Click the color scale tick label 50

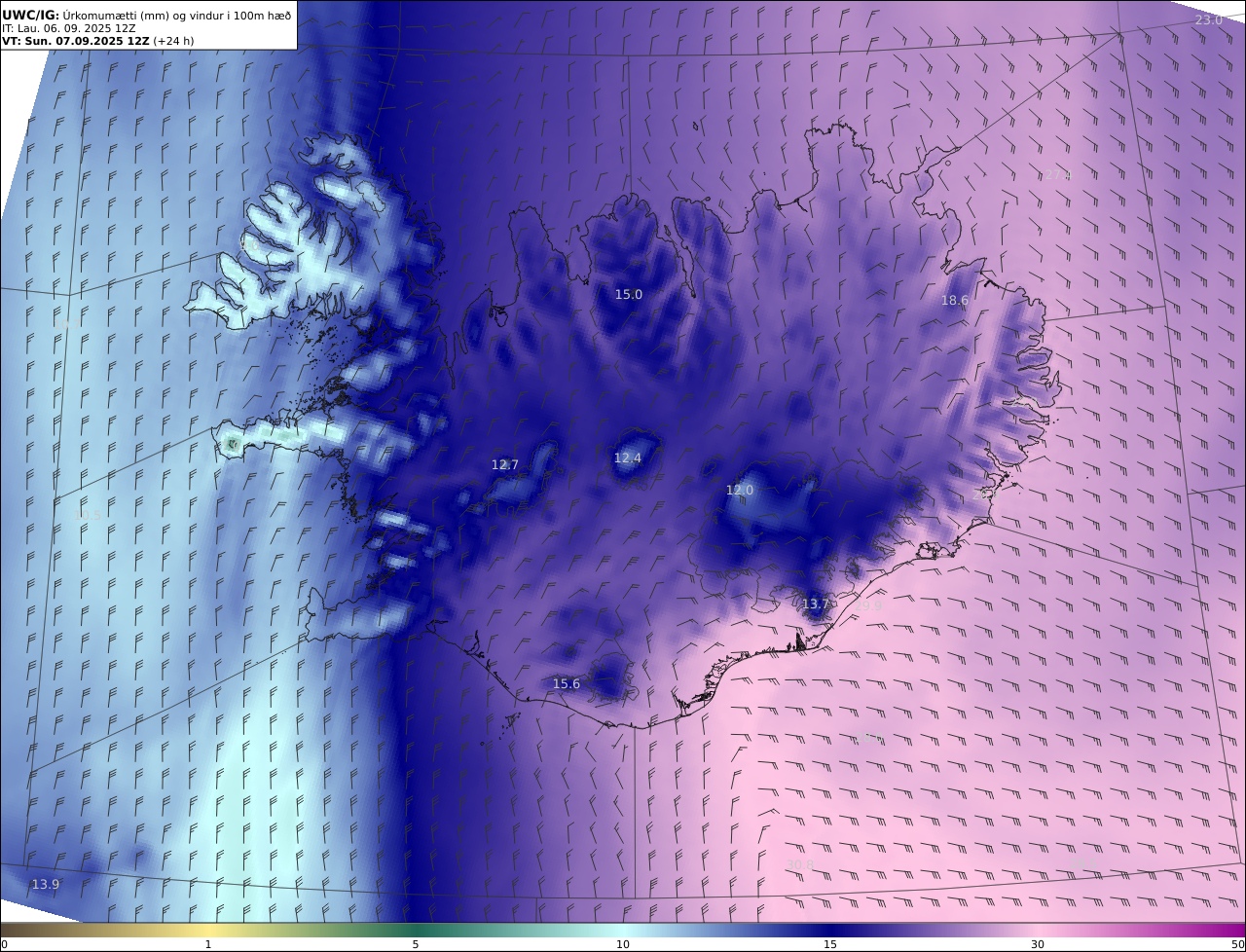[x=1238, y=944]
